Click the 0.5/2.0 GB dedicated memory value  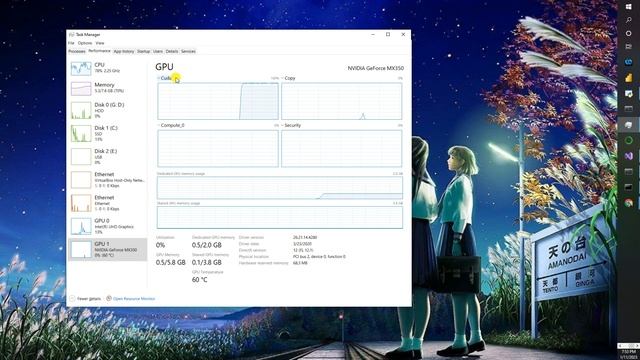click(207, 245)
